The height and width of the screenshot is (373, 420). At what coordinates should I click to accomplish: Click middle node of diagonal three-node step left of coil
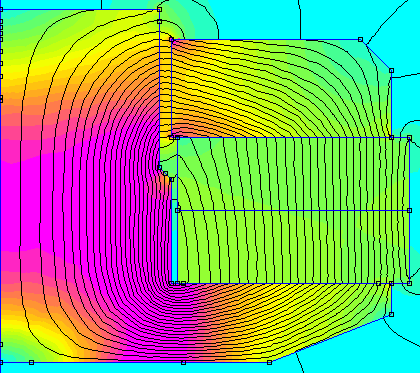(165, 173)
